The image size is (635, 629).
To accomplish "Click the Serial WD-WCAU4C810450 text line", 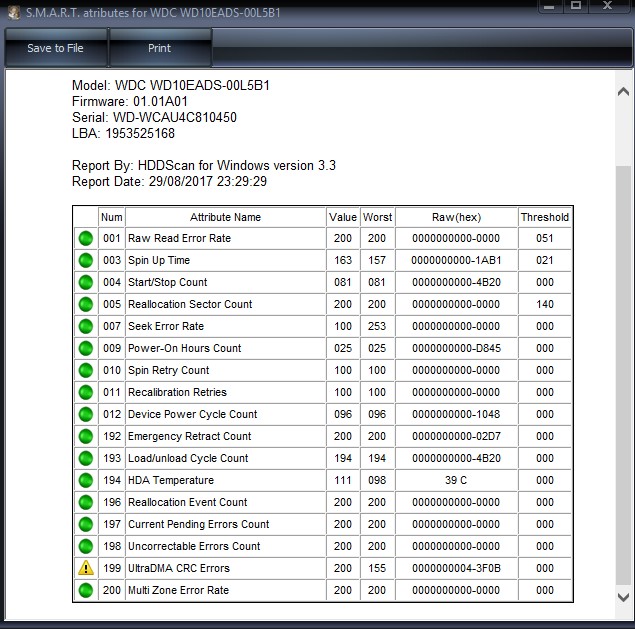I will point(154,117).
